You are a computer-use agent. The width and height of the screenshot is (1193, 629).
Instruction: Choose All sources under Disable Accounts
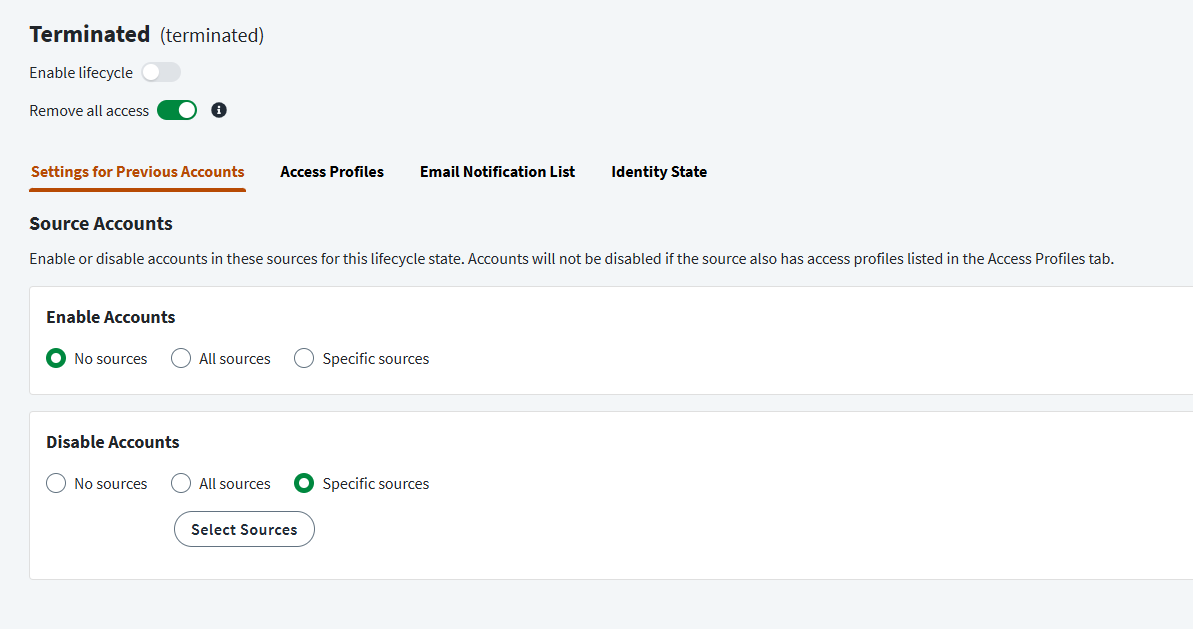click(181, 483)
